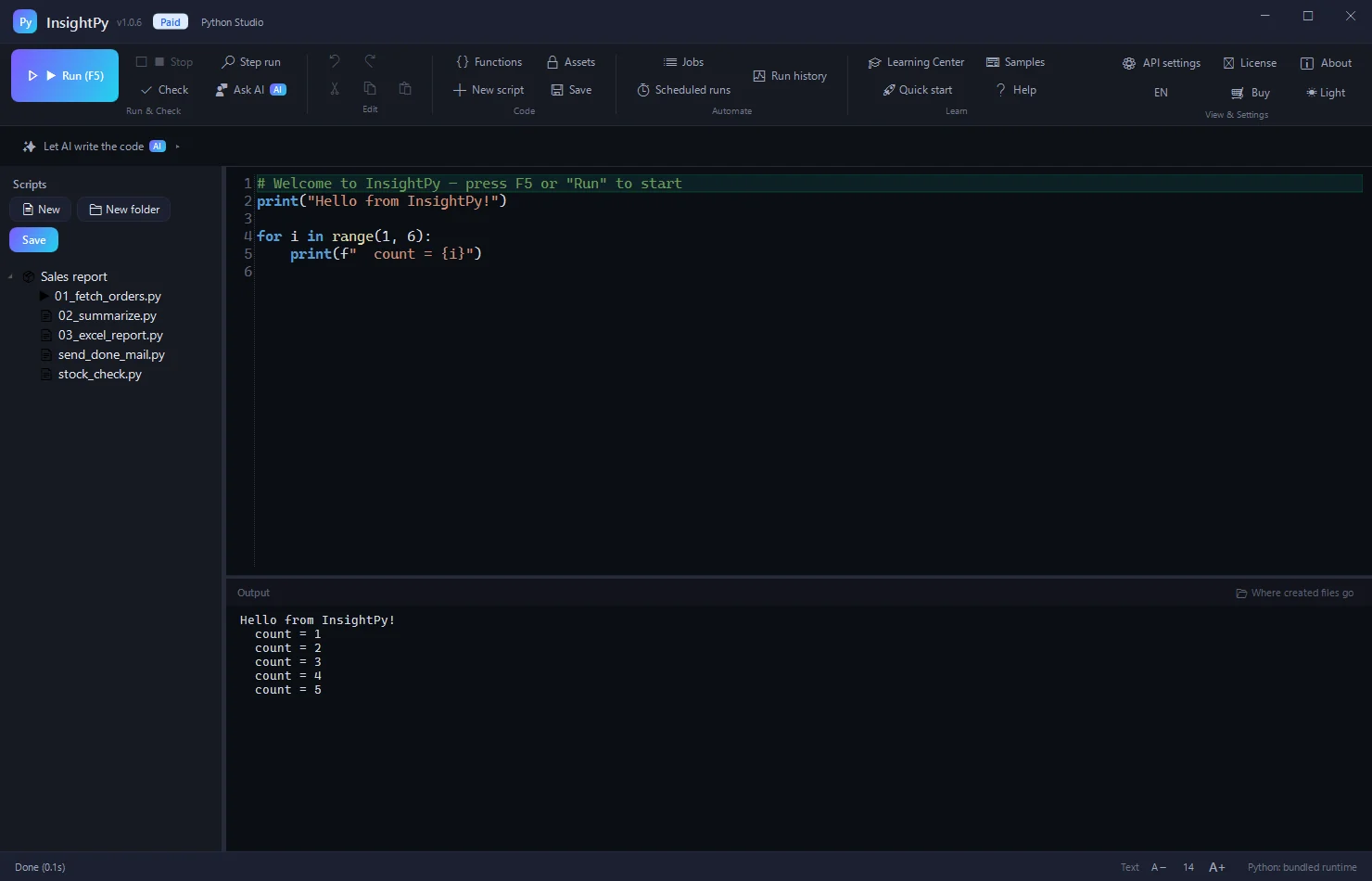
Task: Copy the selected code
Action: point(370,89)
